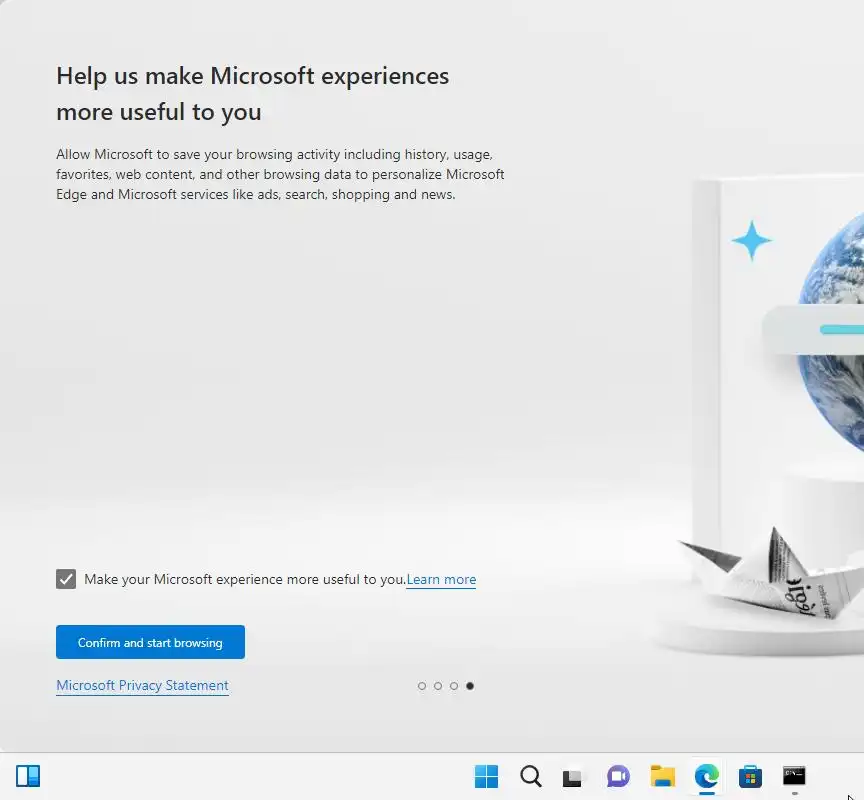Open Microsoft Privacy Statement link
The height and width of the screenshot is (800, 864).
pyautogui.click(x=142, y=685)
